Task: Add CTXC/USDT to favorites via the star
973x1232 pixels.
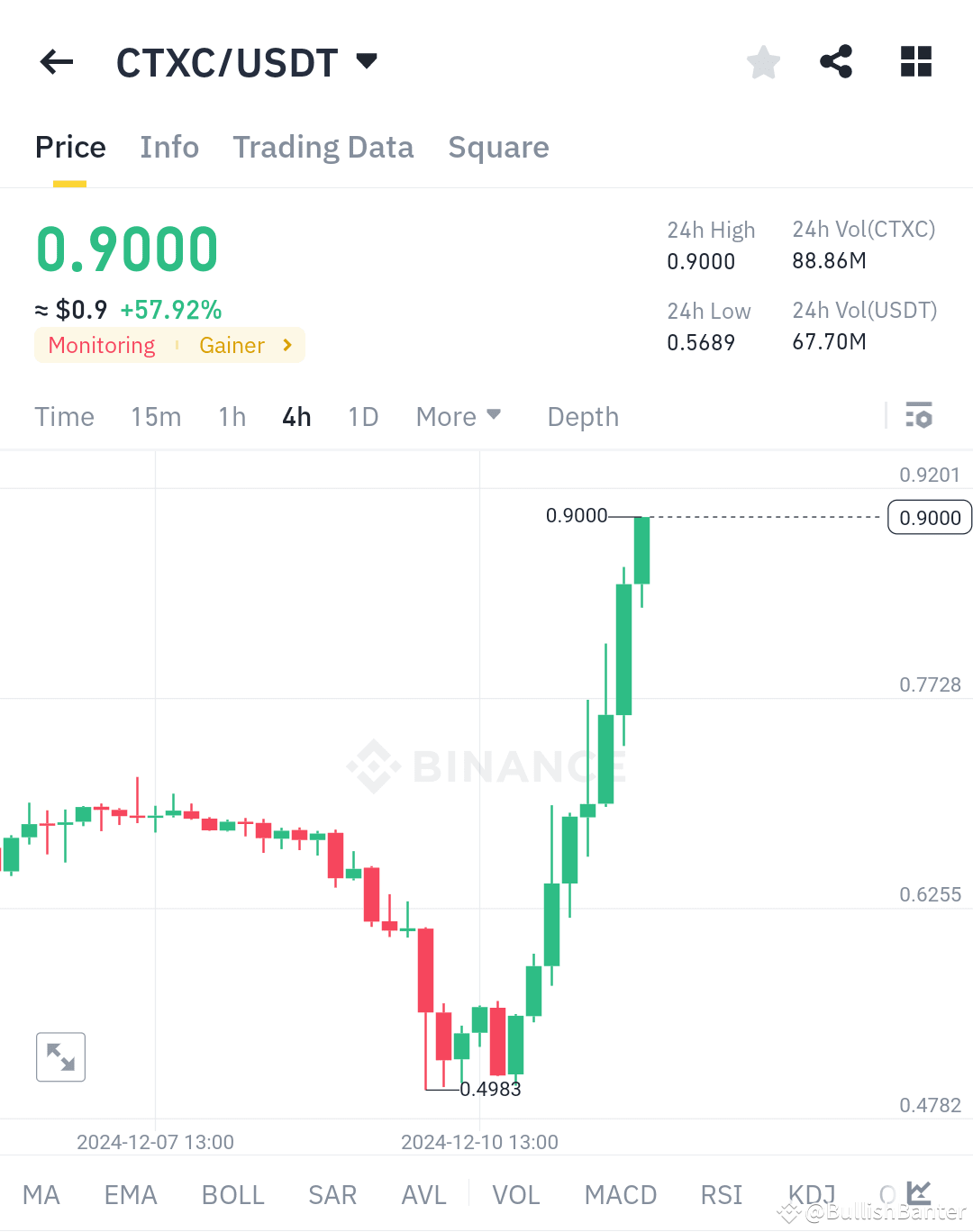Action: (x=763, y=61)
